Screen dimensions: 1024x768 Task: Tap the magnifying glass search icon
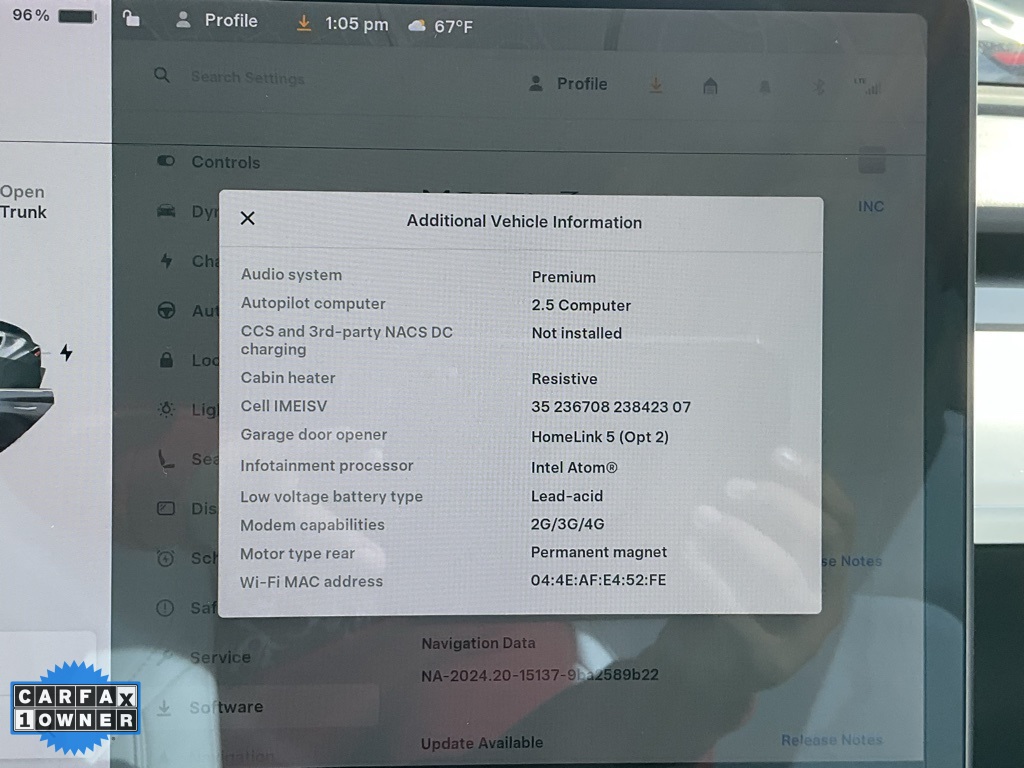point(162,75)
